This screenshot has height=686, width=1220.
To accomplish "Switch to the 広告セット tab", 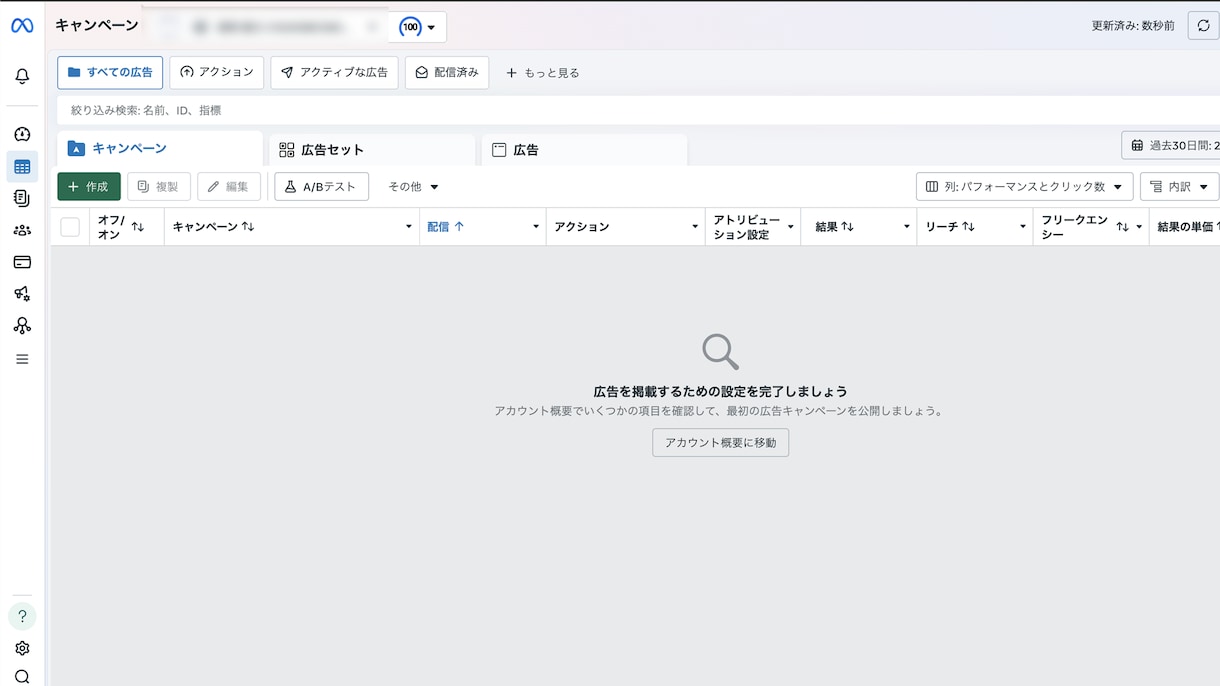I will click(x=372, y=150).
